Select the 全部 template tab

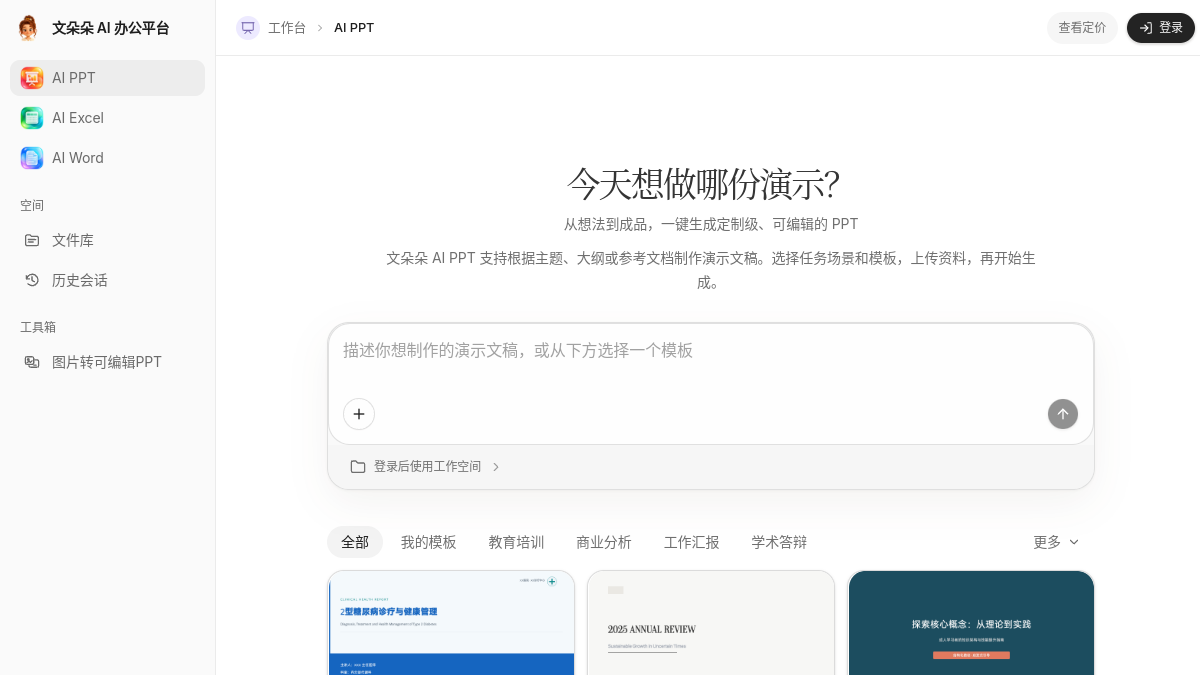pyautogui.click(x=355, y=542)
